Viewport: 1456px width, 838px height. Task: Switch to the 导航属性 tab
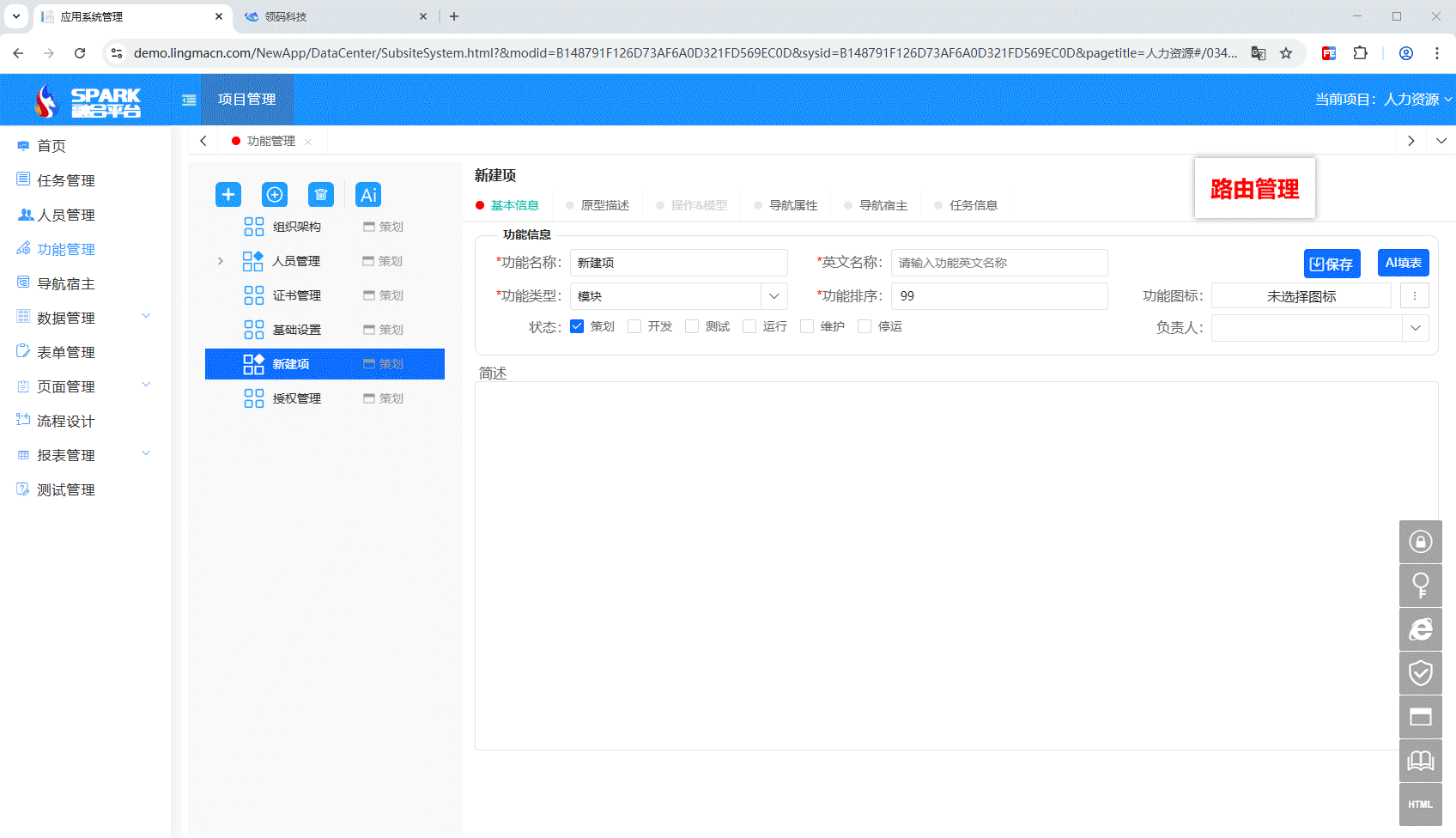coord(792,204)
